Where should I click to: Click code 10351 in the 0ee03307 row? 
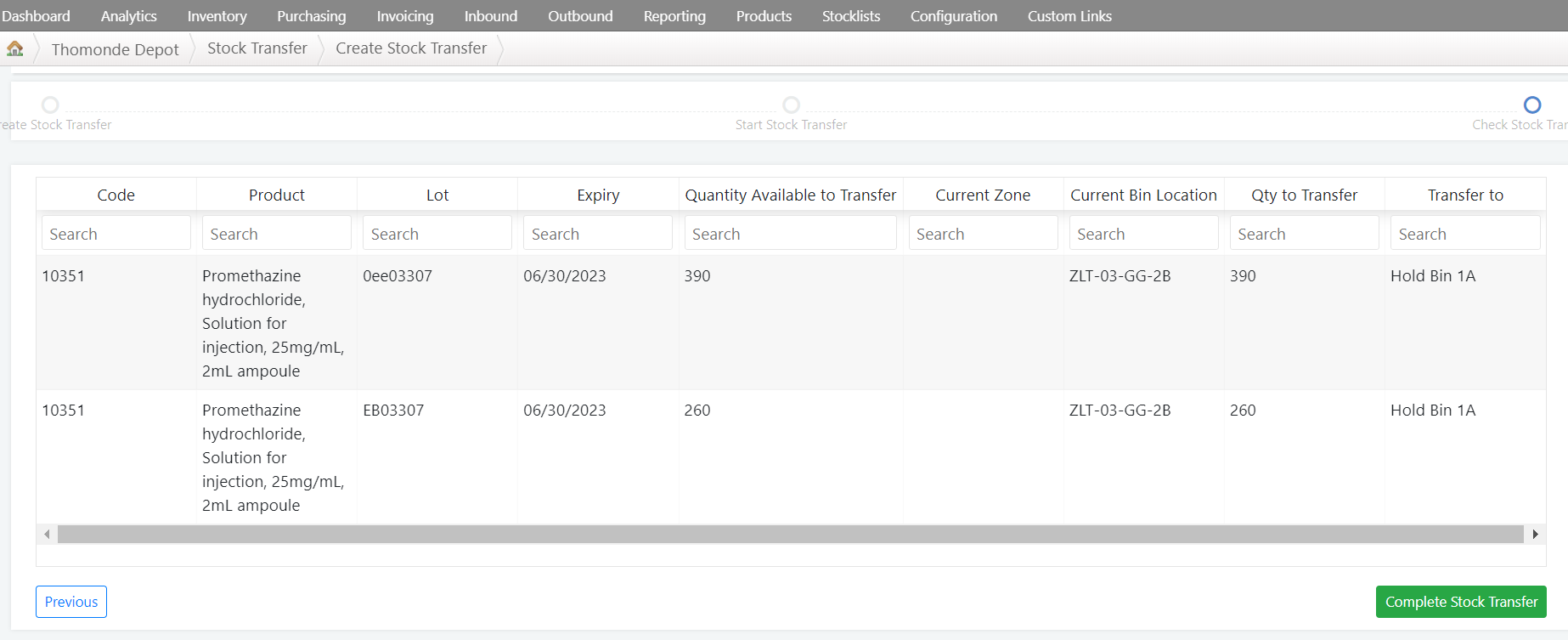point(64,275)
